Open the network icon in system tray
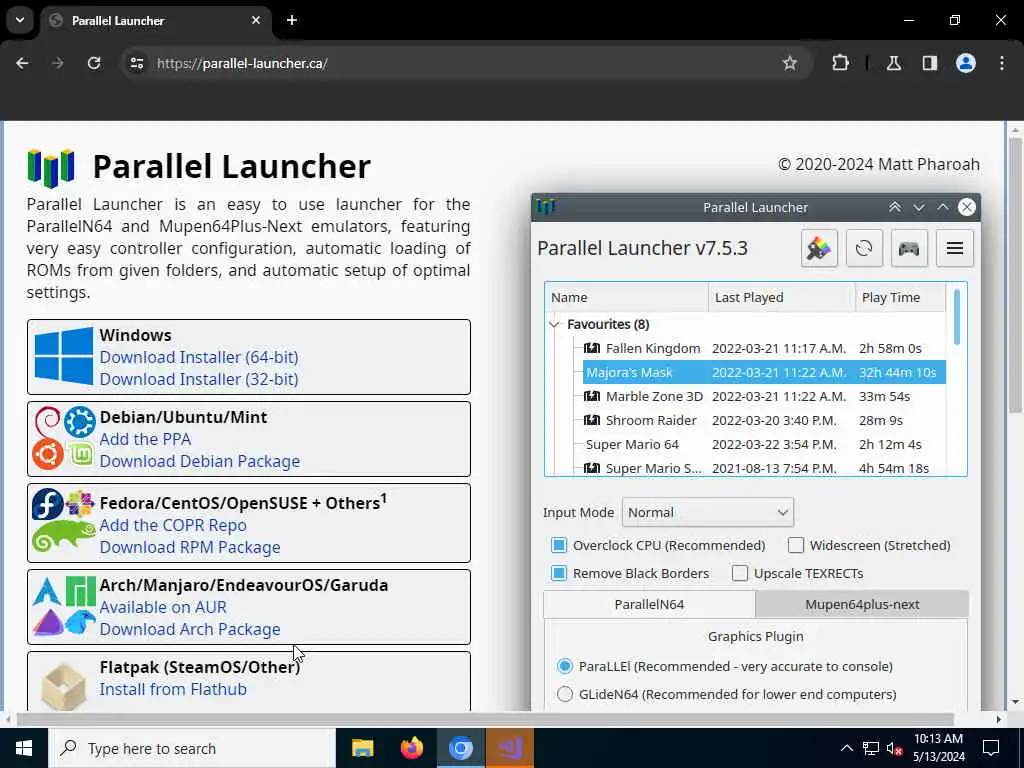1024x768 pixels. pos(871,748)
